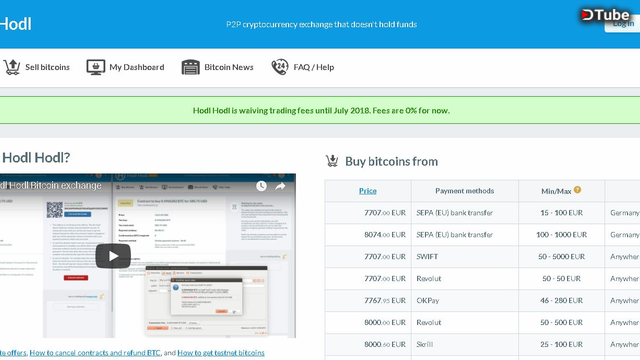
Task: Open How to get testnet bitcoins link
Action: click(221, 353)
